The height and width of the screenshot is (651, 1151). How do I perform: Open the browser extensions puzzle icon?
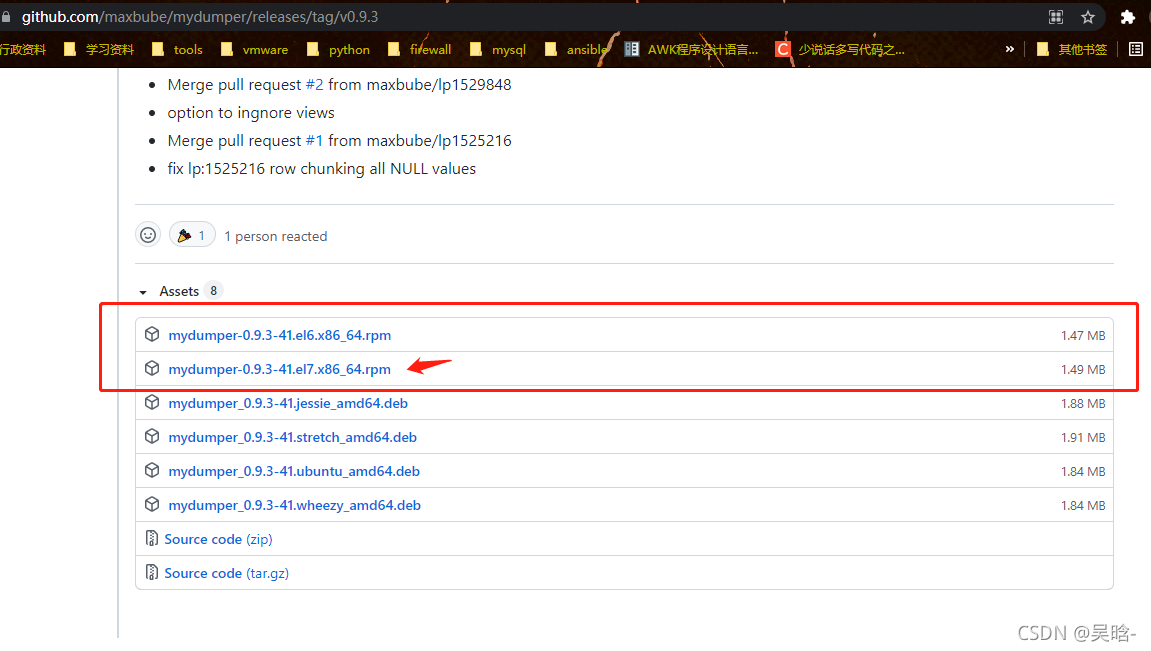click(x=1128, y=17)
